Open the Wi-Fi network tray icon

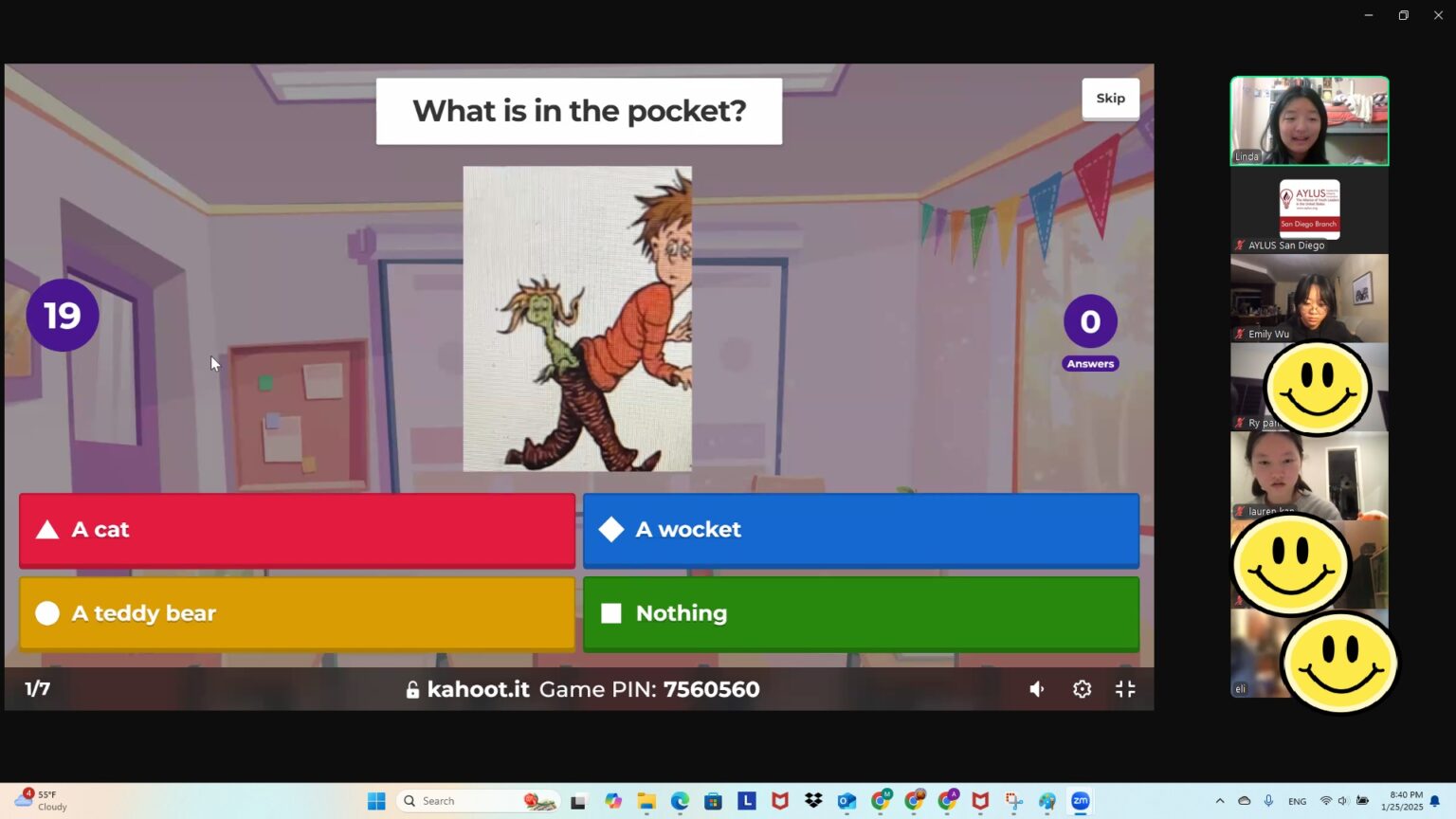(1326, 801)
